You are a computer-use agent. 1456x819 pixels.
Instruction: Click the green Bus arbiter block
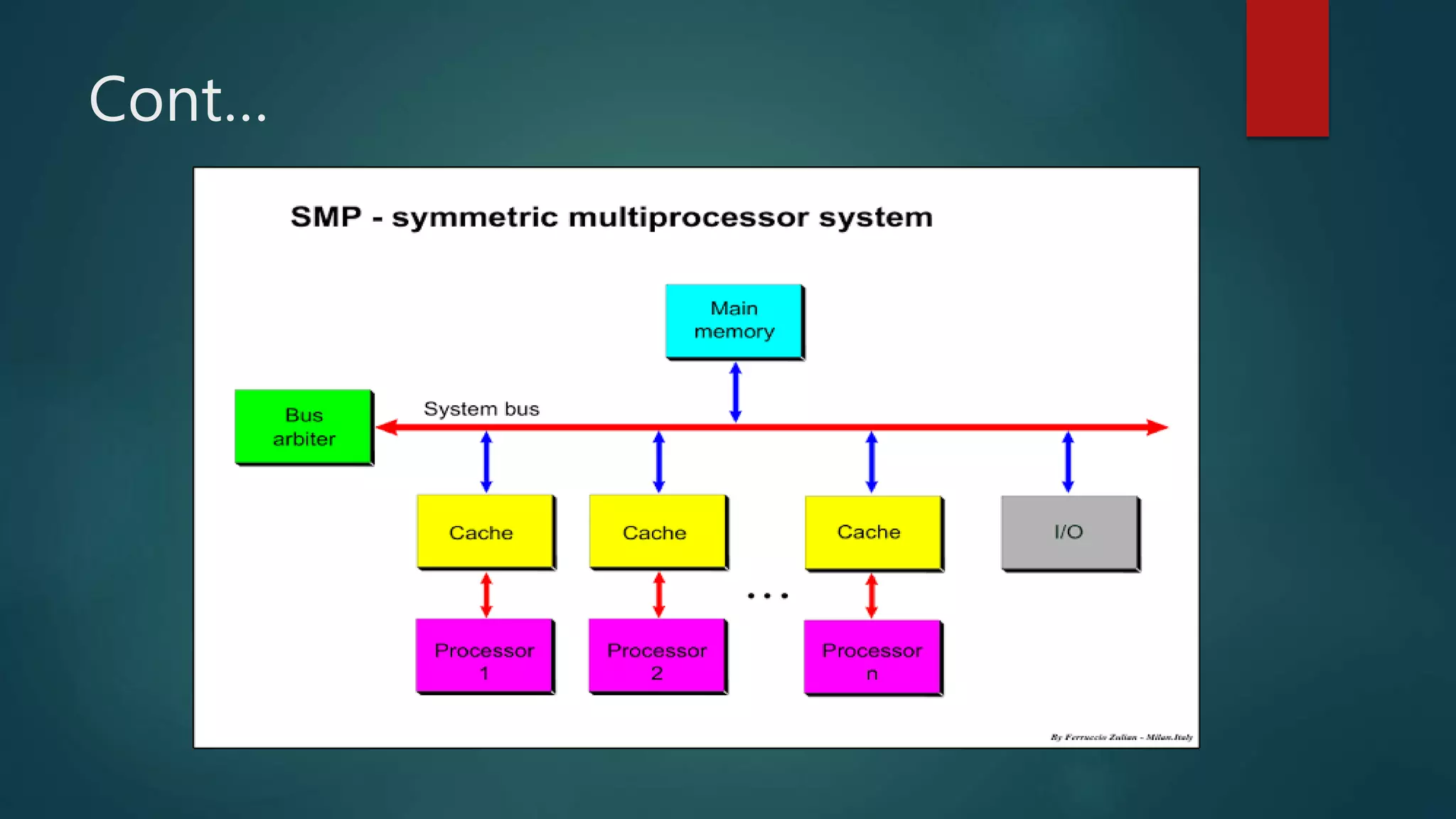[304, 427]
